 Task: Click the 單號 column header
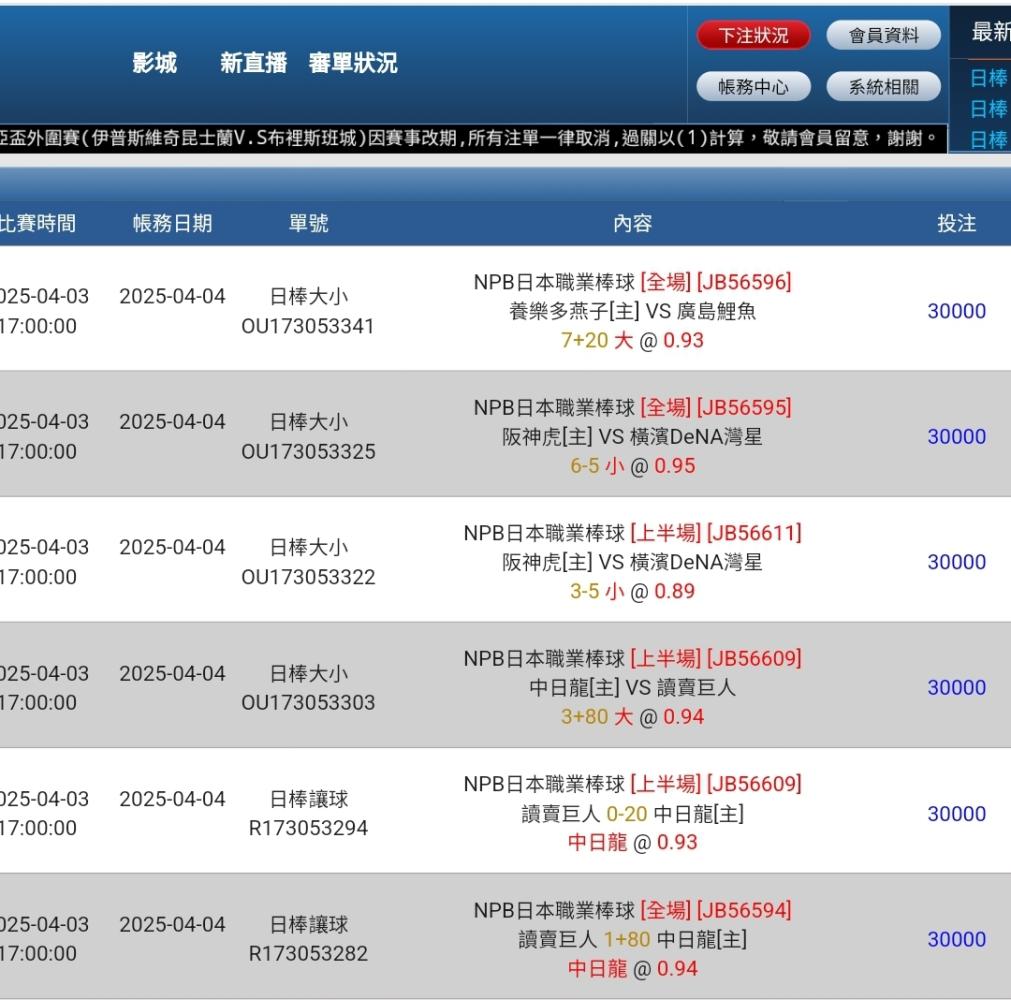tap(308, 223)
